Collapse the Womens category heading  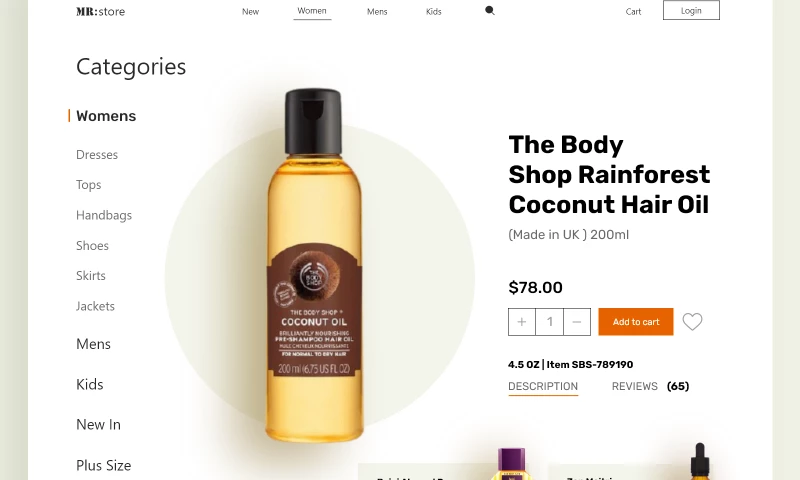click(106, 116)
